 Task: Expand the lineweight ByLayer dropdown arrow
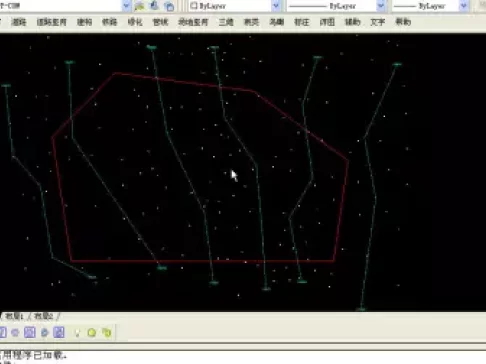pyautogui.click(x=464, y=6)
